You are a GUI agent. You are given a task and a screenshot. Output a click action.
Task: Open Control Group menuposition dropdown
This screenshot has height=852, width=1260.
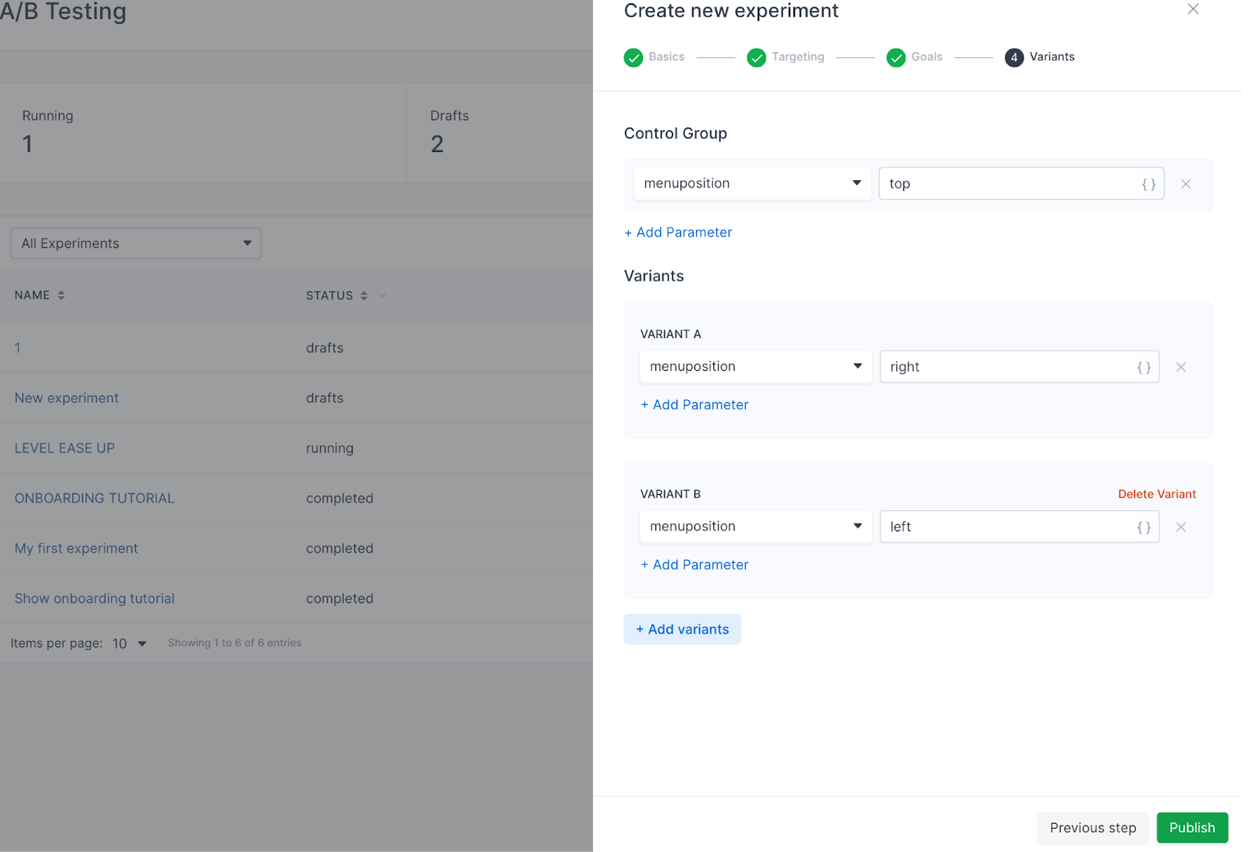coord(753,183)
